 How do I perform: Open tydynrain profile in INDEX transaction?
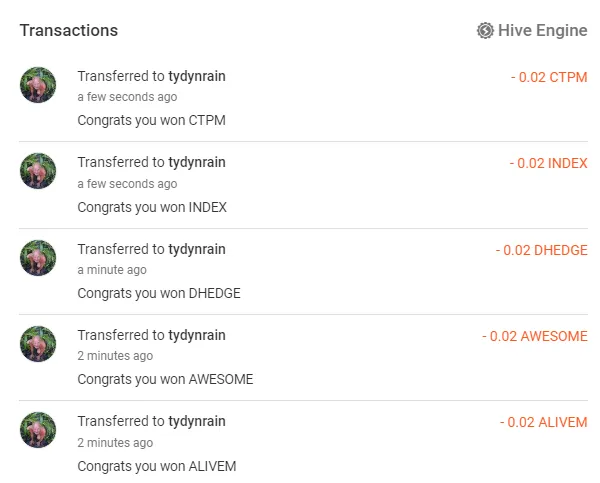tap(197, 162)
